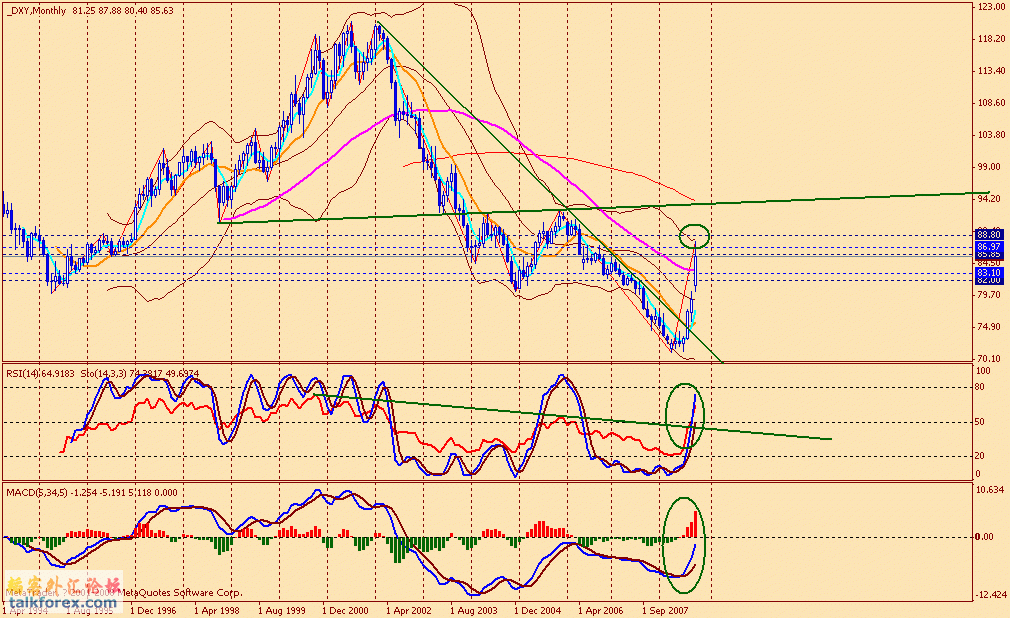The image size is (1010, 618).
Task: Click the 100 level on RSI scale
Action: click(984, 371)
